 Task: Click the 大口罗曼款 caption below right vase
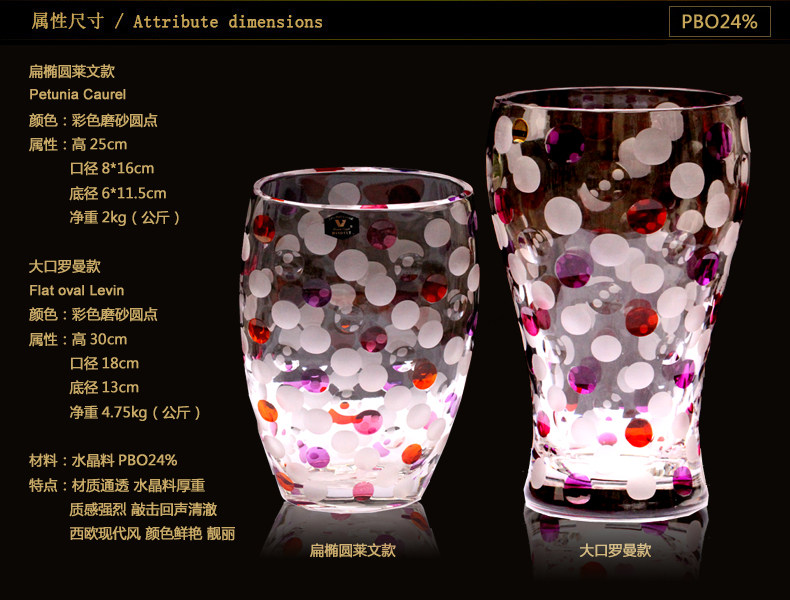pyautogui.click(x=615, y=550)
